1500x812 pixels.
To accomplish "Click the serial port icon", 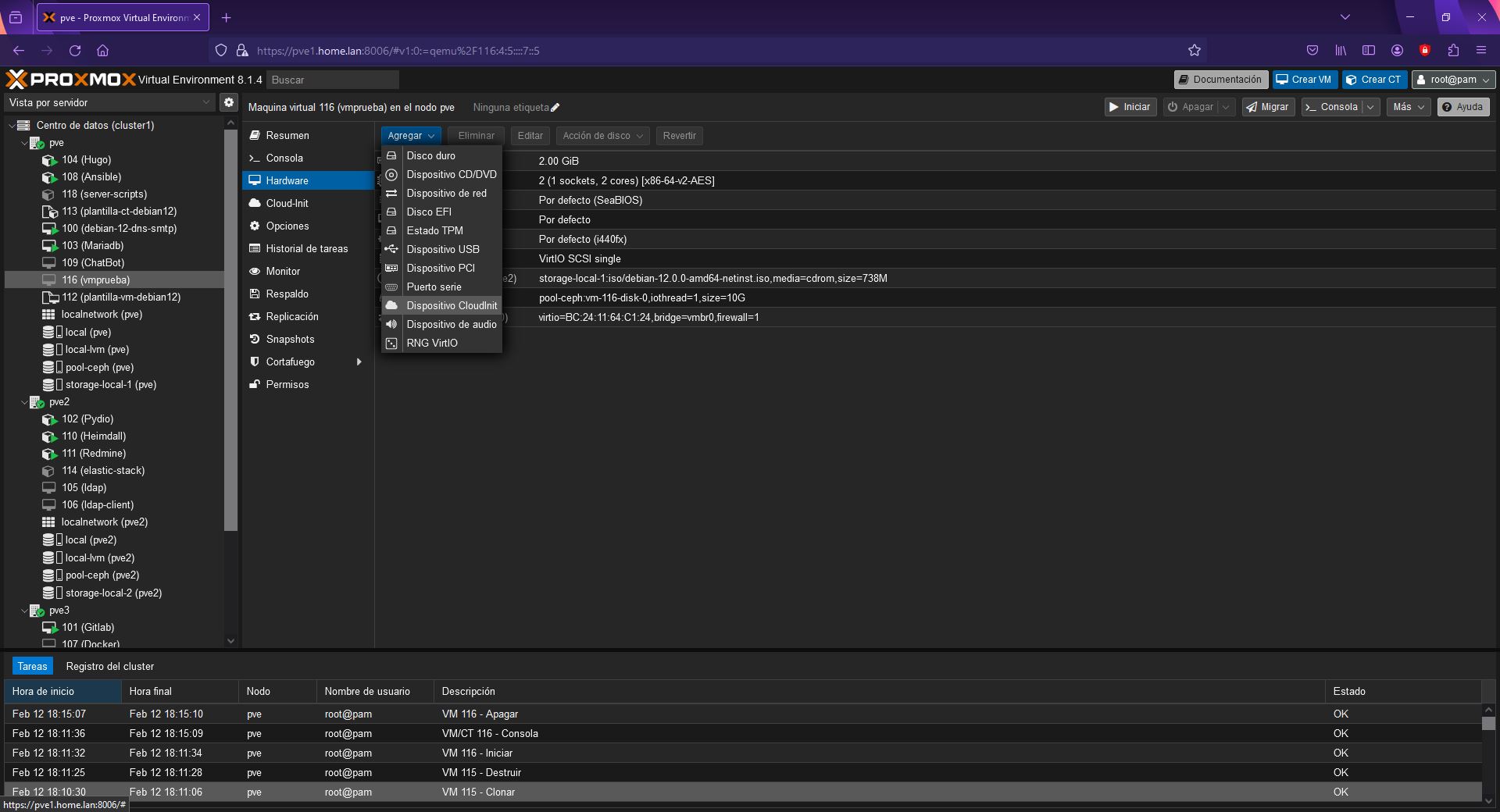I will [x=391, y=287].
